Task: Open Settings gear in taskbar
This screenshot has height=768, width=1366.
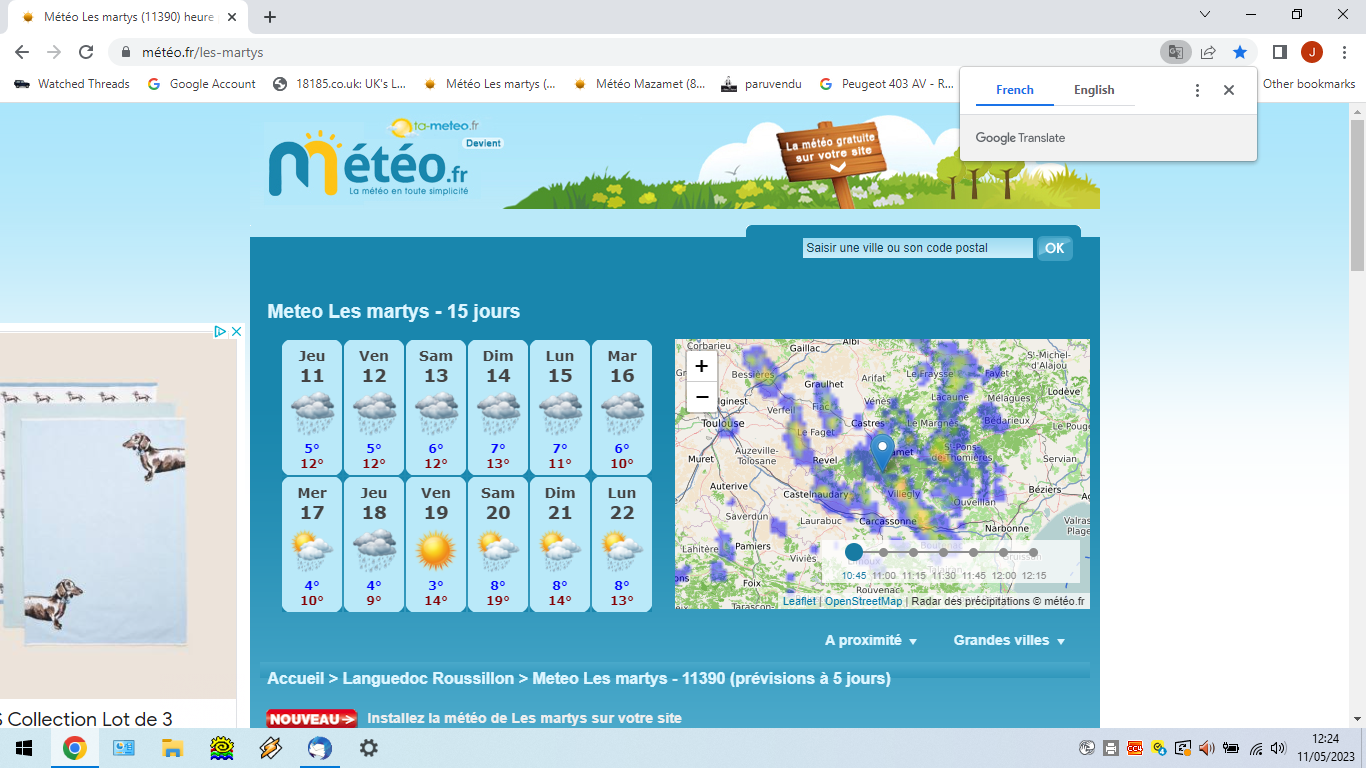Action: coord(368,748)
